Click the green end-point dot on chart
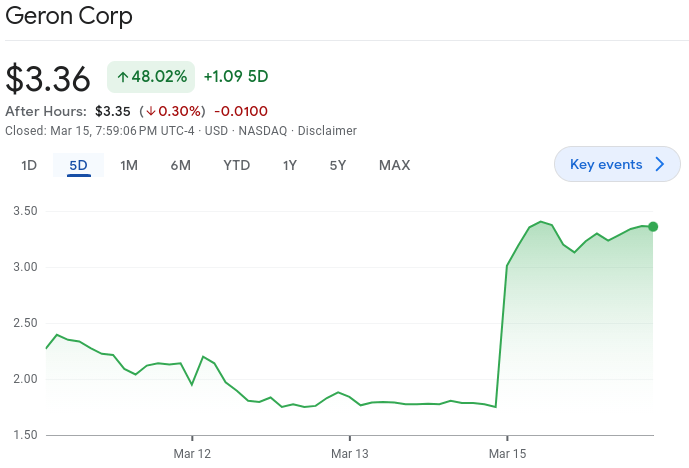The height and width of the screenshot is (468, 689). point(653,227)
